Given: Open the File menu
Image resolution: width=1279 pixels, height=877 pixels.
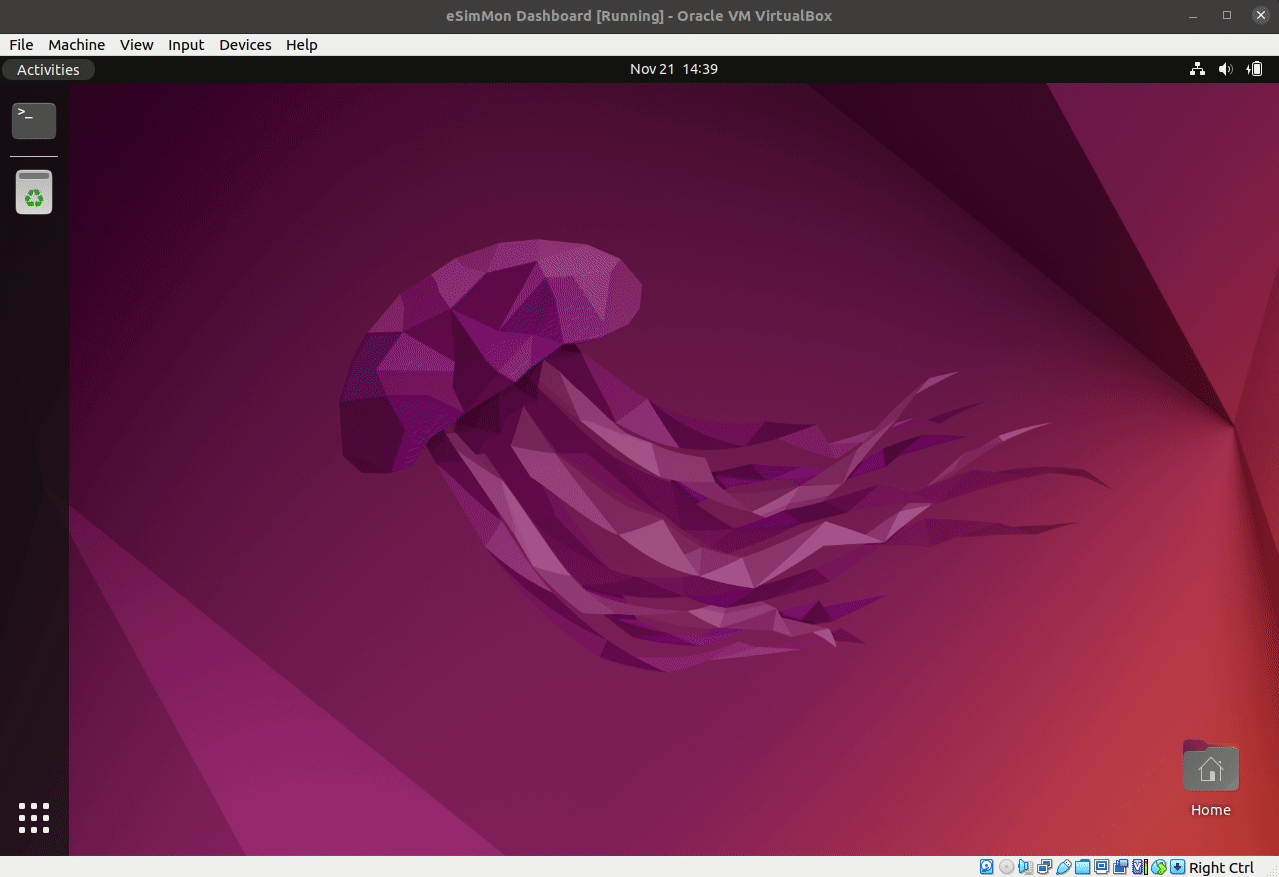Looking at the screenshot, I should [x=21, y=45].
